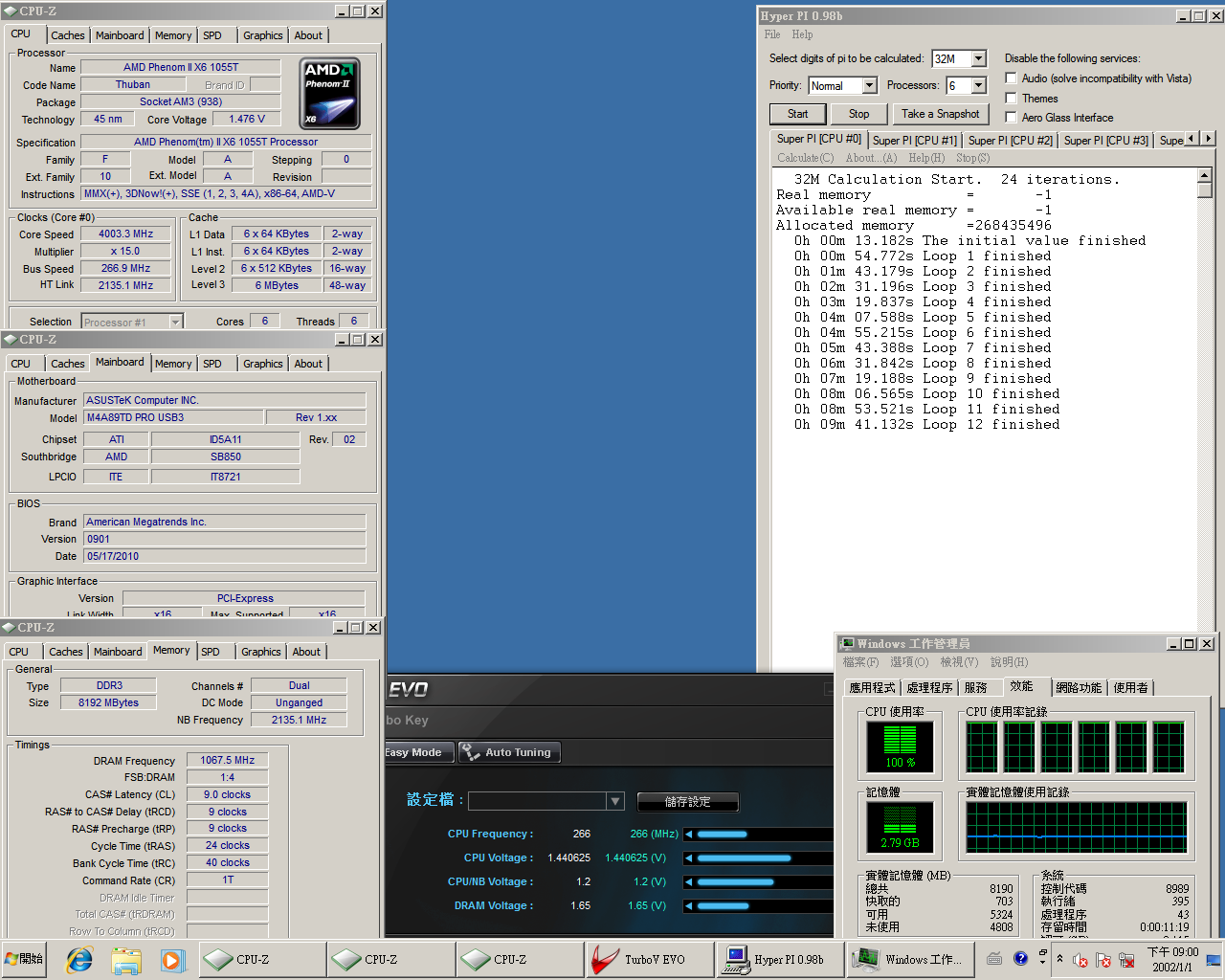
Task: Adjust the CPU Frequency slider bar
Action: pyautogui.click(x=722, y=834)
